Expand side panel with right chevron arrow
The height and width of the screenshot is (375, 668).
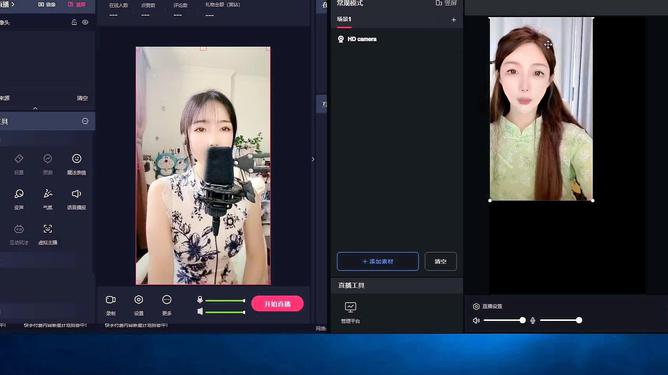click(313, 159)
